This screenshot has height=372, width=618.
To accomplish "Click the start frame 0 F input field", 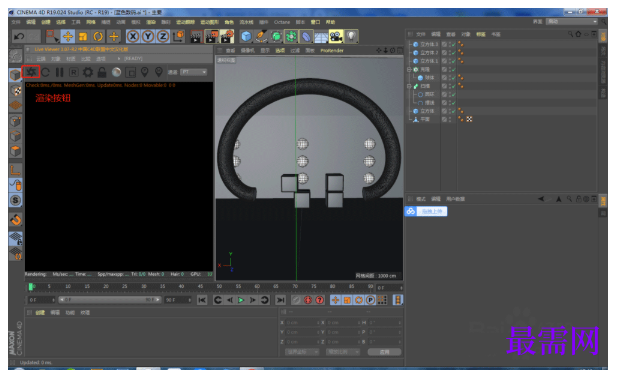I will pos(41,300).
